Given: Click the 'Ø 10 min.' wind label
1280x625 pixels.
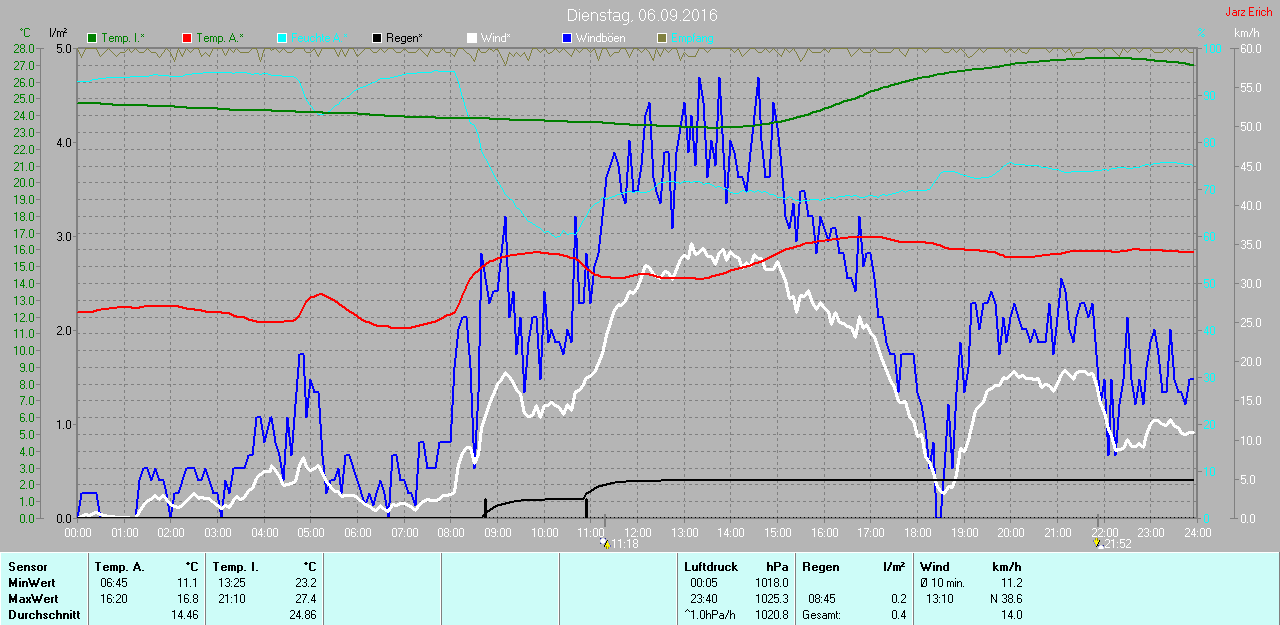Looking at the screenshot, I should pyautogui.click(x=942, y=582).
